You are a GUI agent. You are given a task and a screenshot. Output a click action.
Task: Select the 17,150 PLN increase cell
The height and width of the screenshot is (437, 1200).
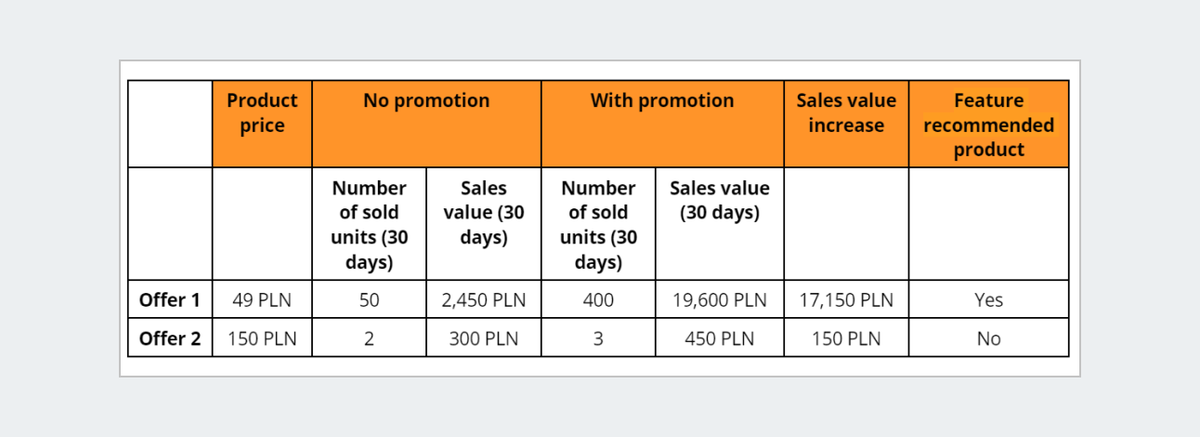846,300
